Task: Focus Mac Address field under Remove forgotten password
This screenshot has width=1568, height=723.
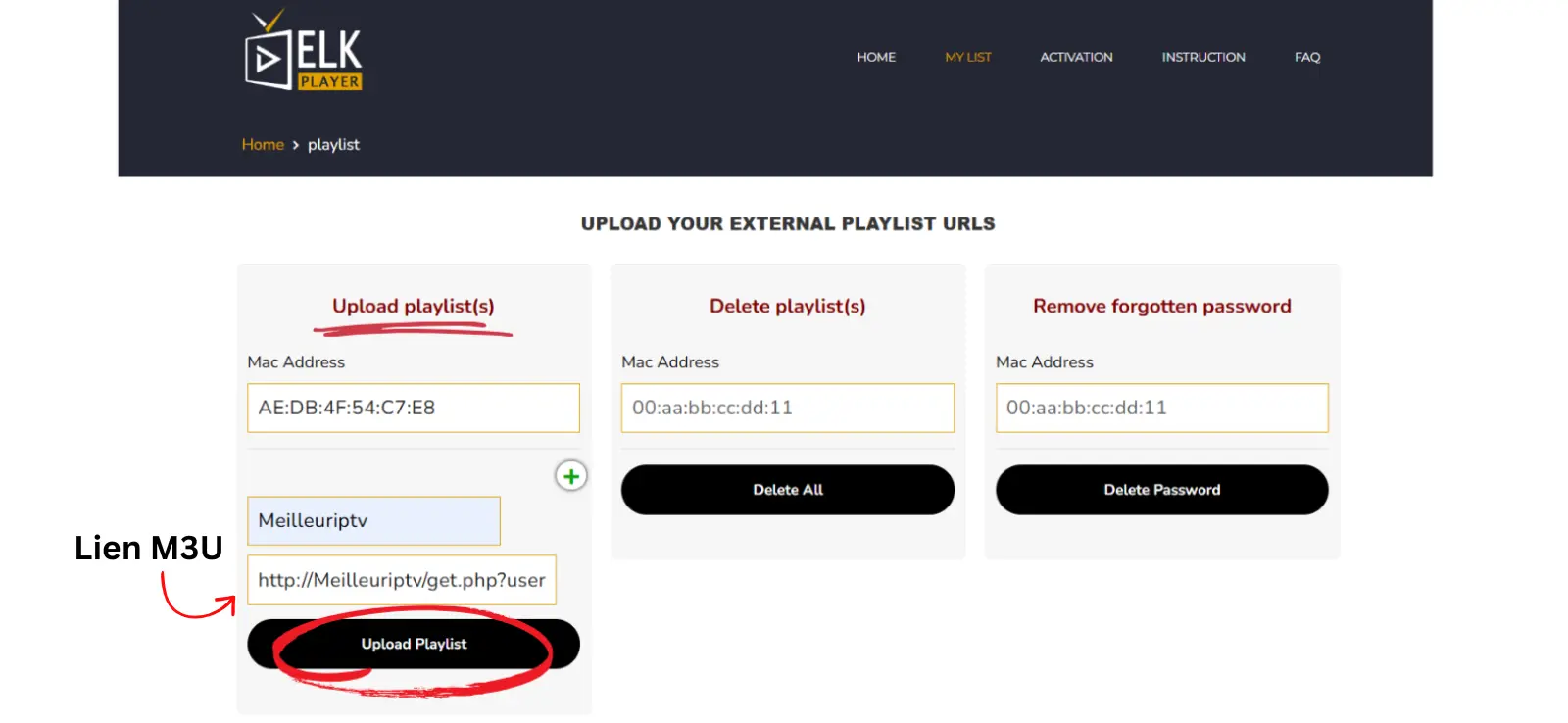Action: click(x=1161, y=408)
